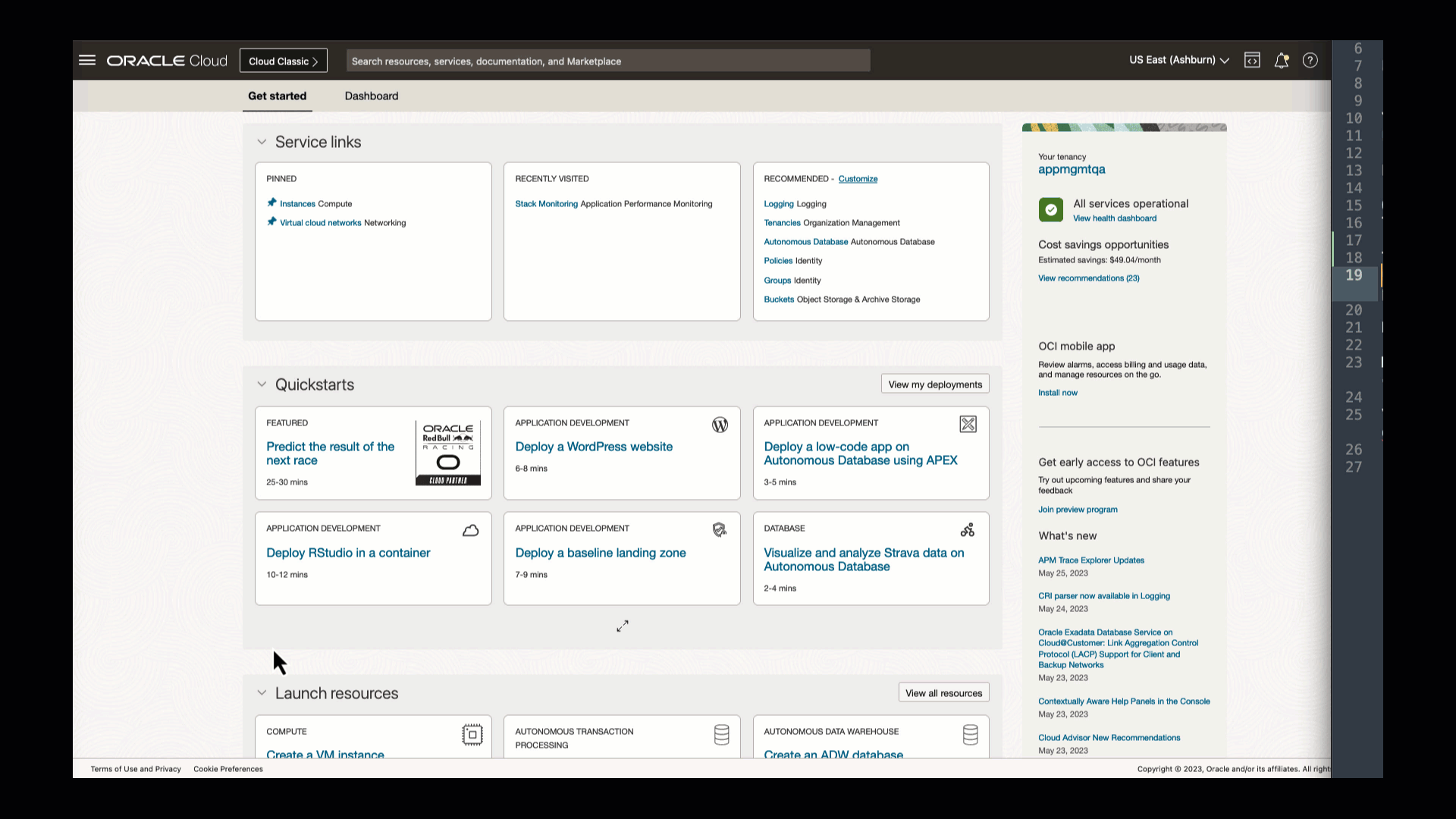Click the database icon on the Strava card
This screenshot has width=1456, height=819.
coord(967,529)
